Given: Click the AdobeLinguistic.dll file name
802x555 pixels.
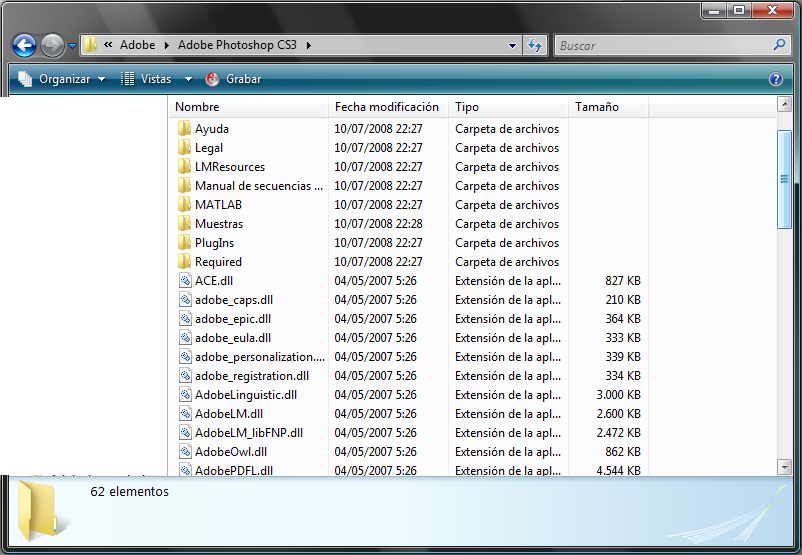Looking at the screenshot, I should point(246,395).
